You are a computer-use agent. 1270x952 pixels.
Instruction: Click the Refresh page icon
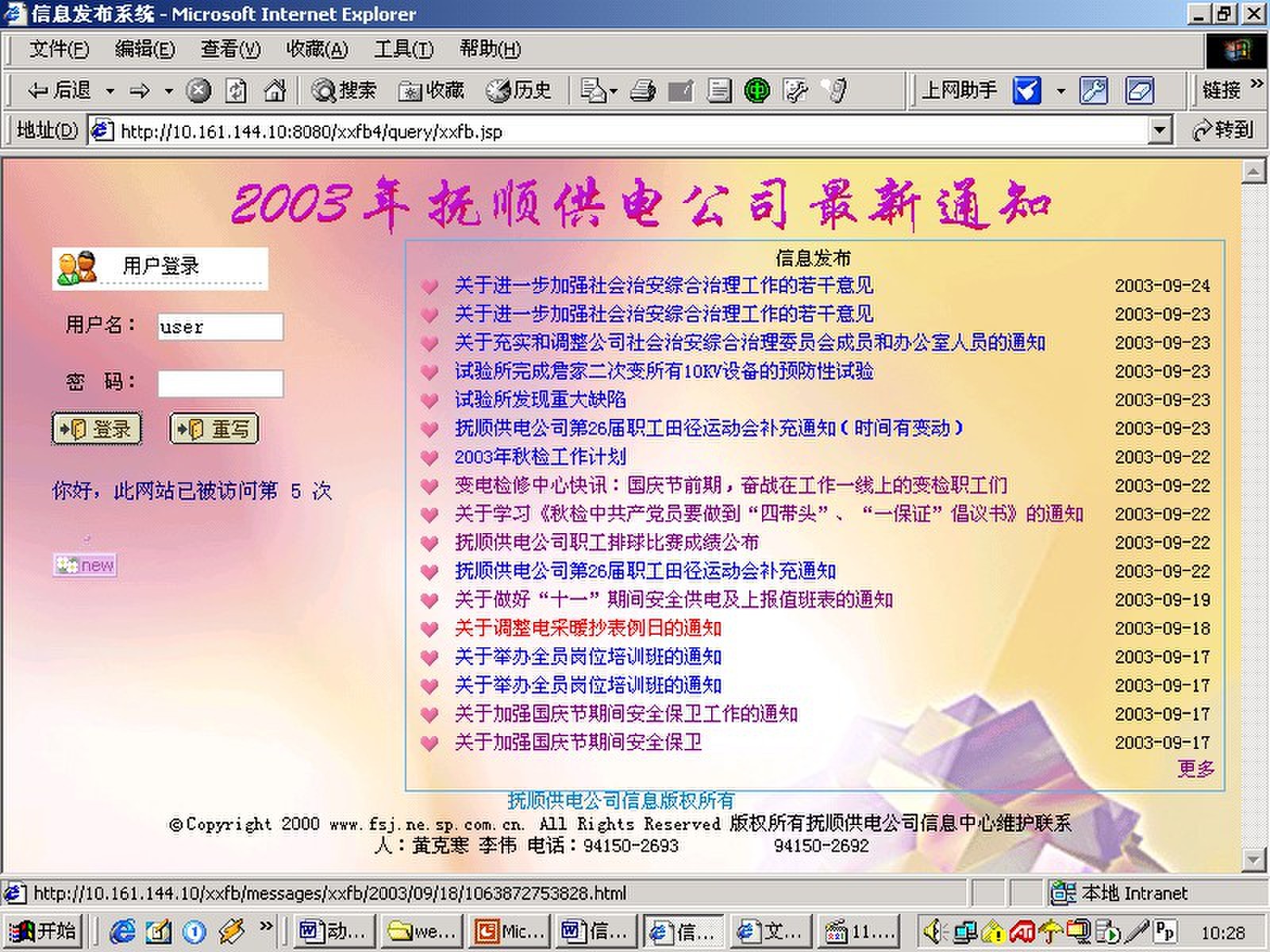(x=236, y=91)
